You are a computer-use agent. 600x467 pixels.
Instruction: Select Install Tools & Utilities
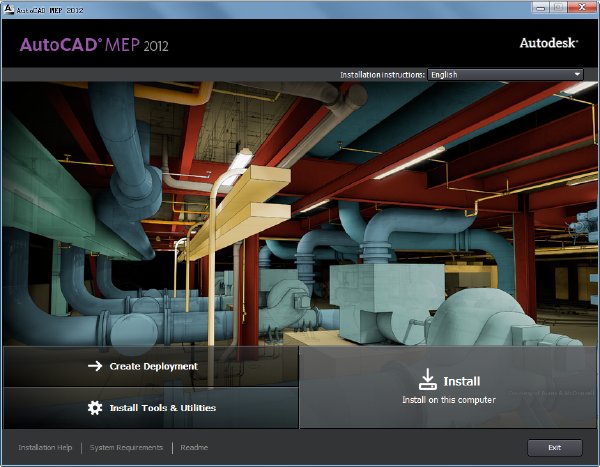pos(151,408)
